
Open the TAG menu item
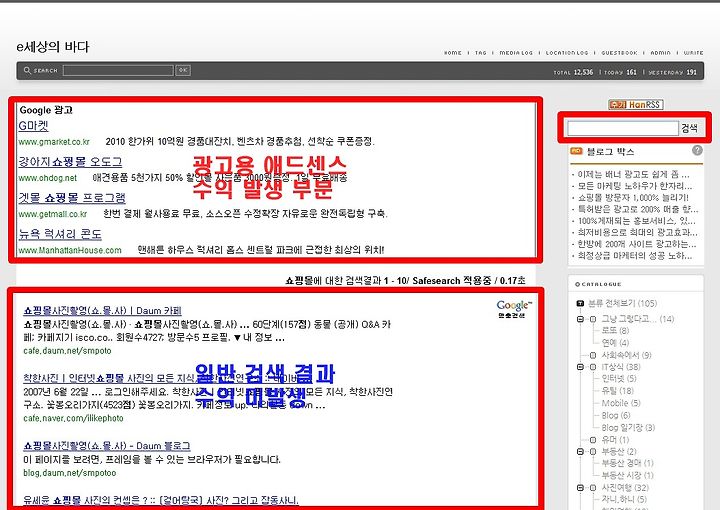click(x=481, y=53)
